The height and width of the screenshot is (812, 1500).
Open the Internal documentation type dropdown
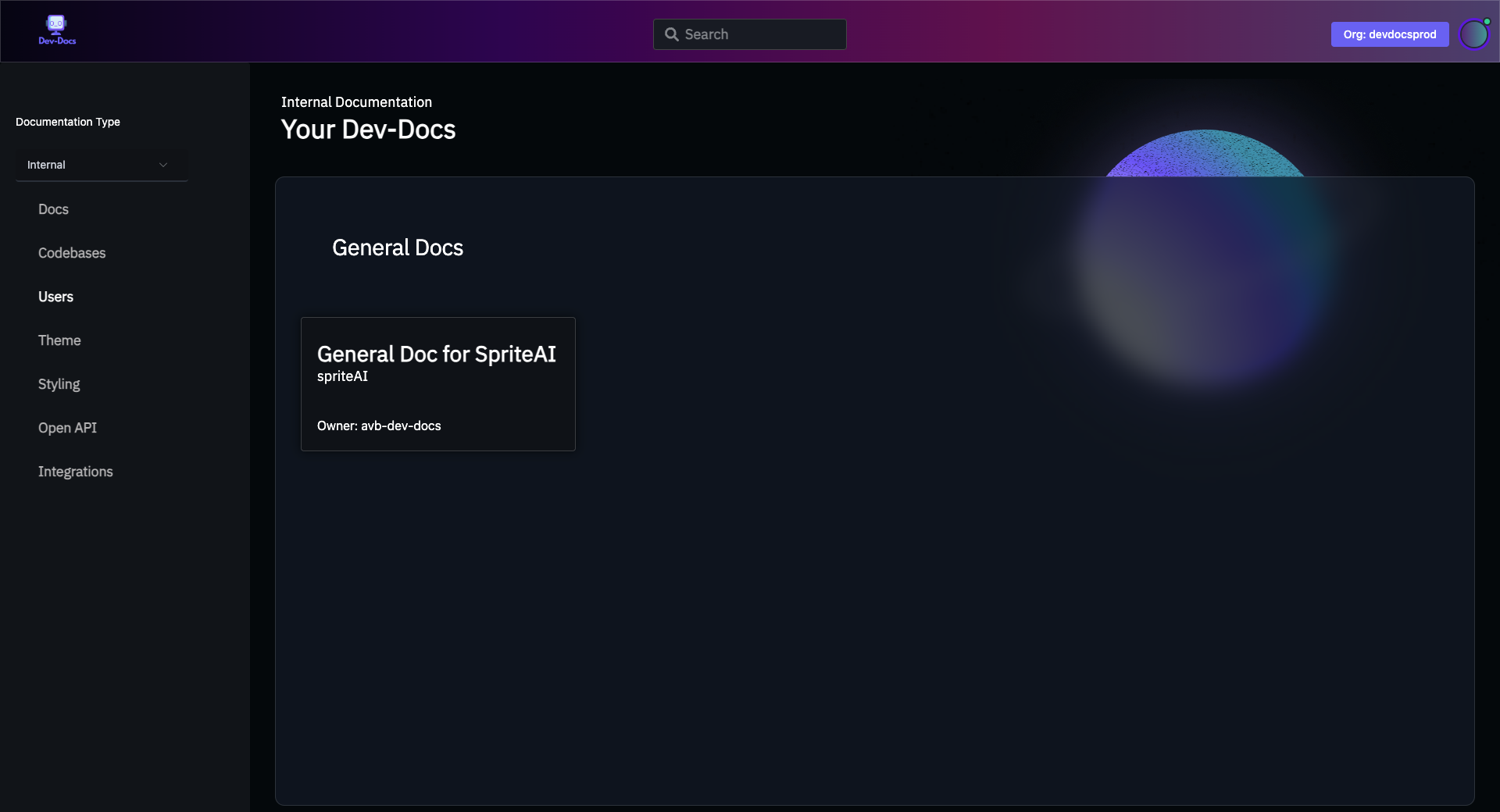[x=101, y=165]
